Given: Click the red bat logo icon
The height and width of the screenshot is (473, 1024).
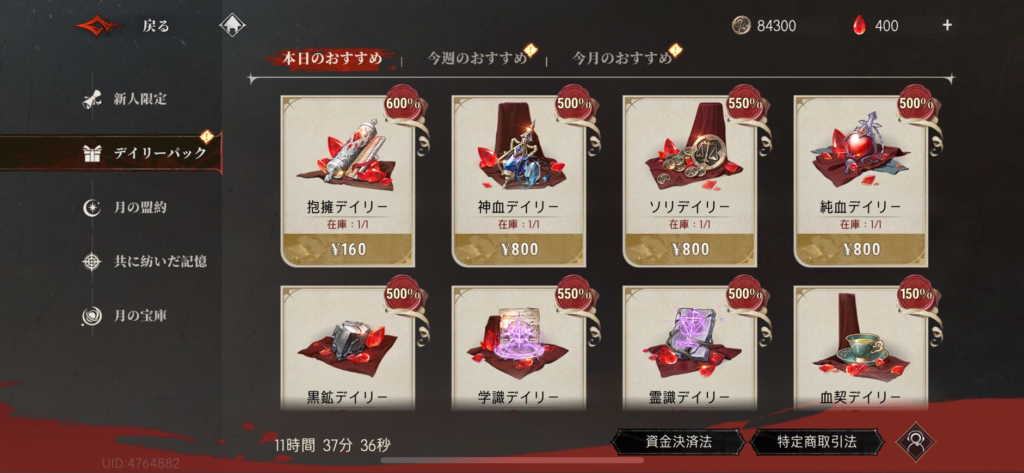Looking at the screenshot, I should click(x=99, y=26).
